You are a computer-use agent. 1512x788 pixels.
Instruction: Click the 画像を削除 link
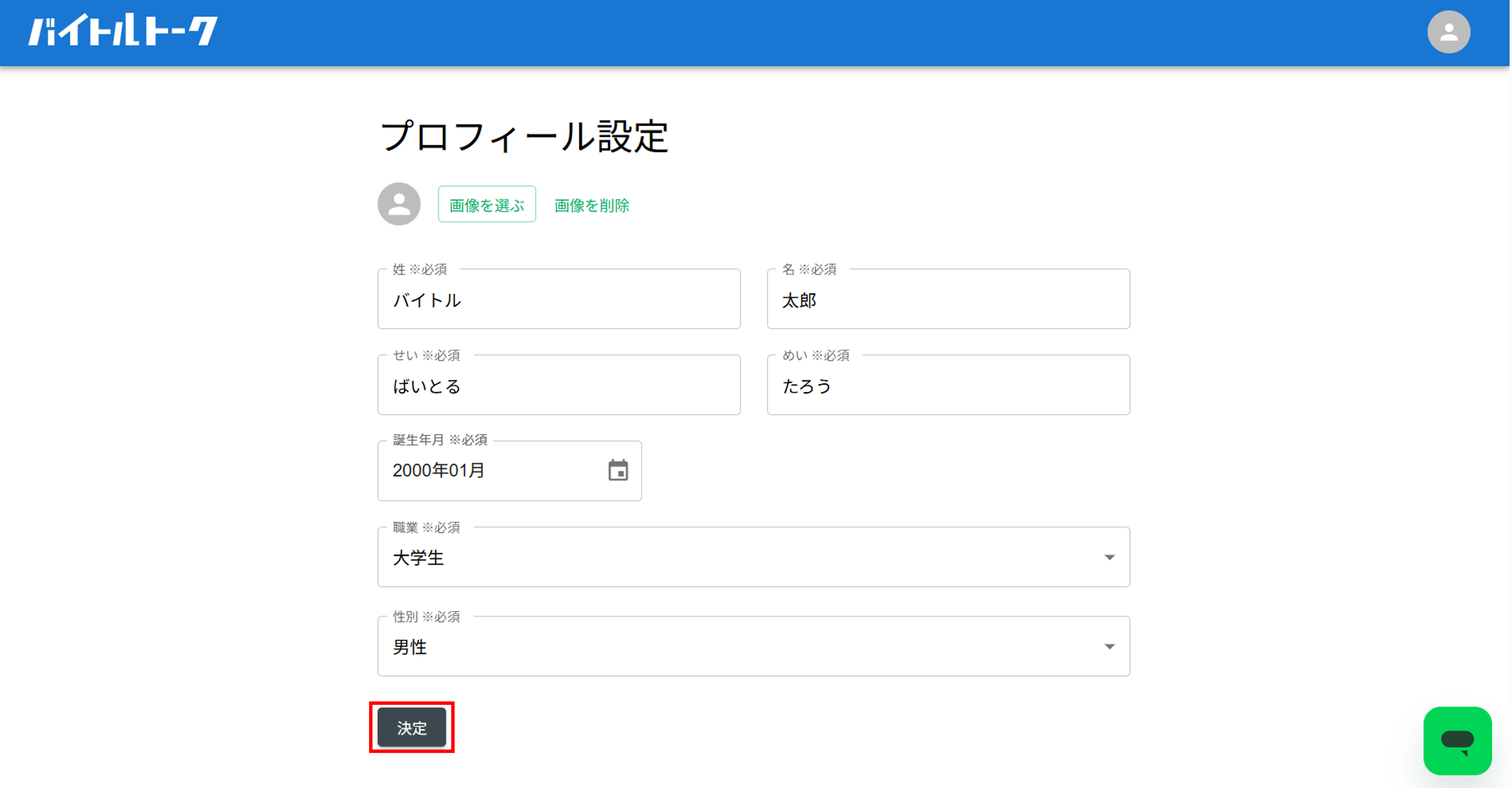592,205
